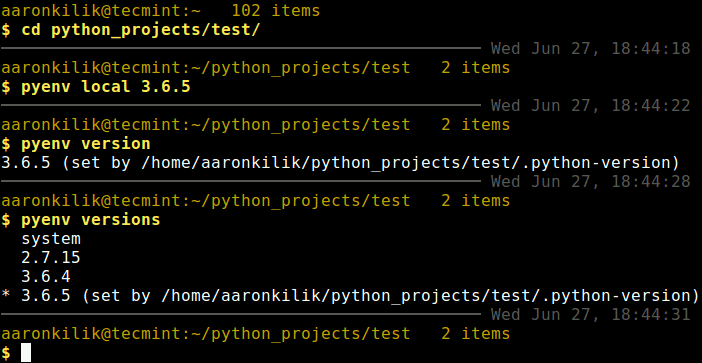Click the timestamp 'Wed Jun 27, 18:44:28'
This screenshot has height=363, width=702.
(x=591, y=182)
